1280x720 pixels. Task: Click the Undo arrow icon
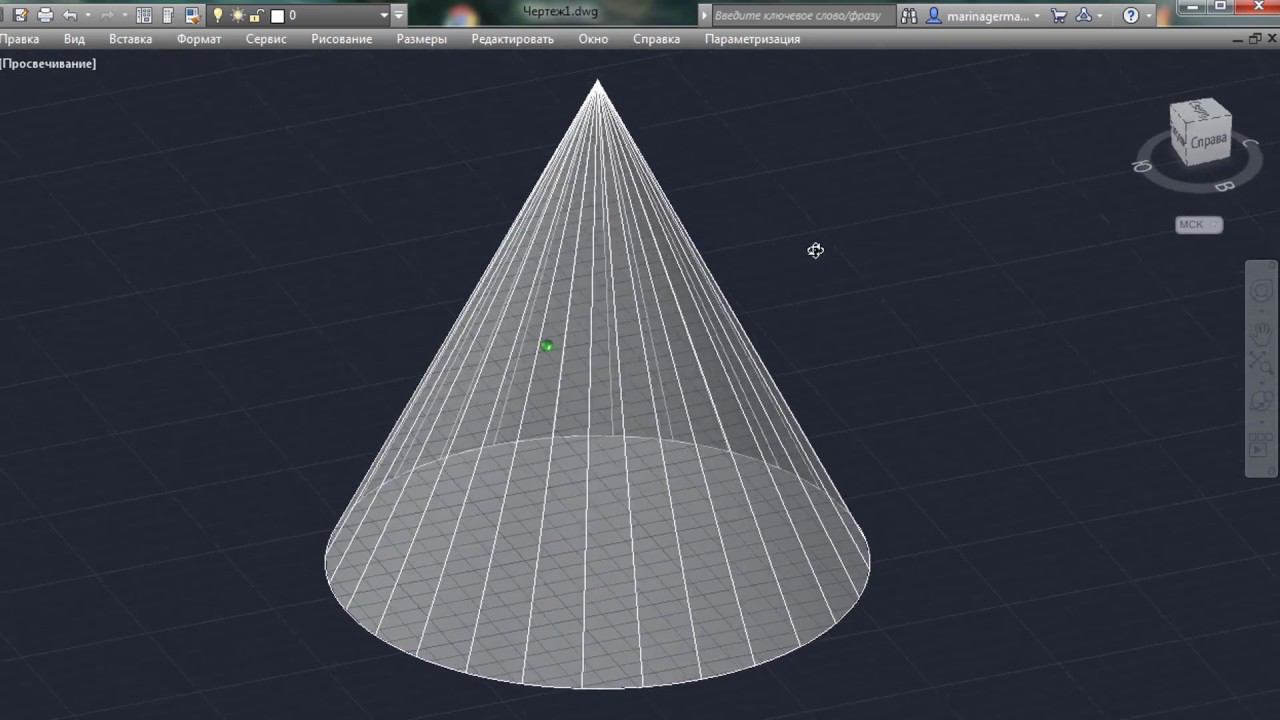[69, 15]
